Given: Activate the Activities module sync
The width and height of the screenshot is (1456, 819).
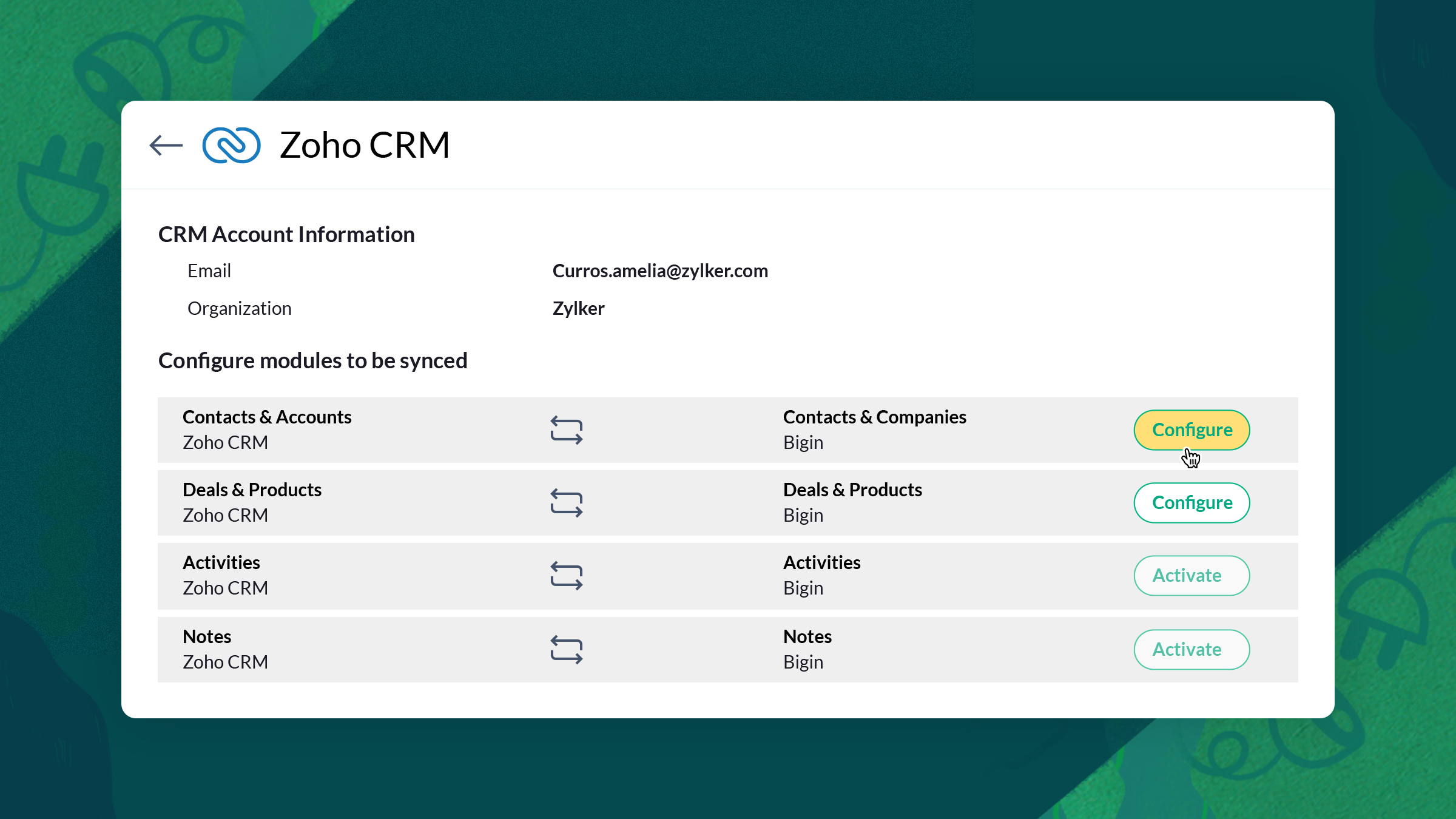Looking at the screenshot, I should 1191,576.
